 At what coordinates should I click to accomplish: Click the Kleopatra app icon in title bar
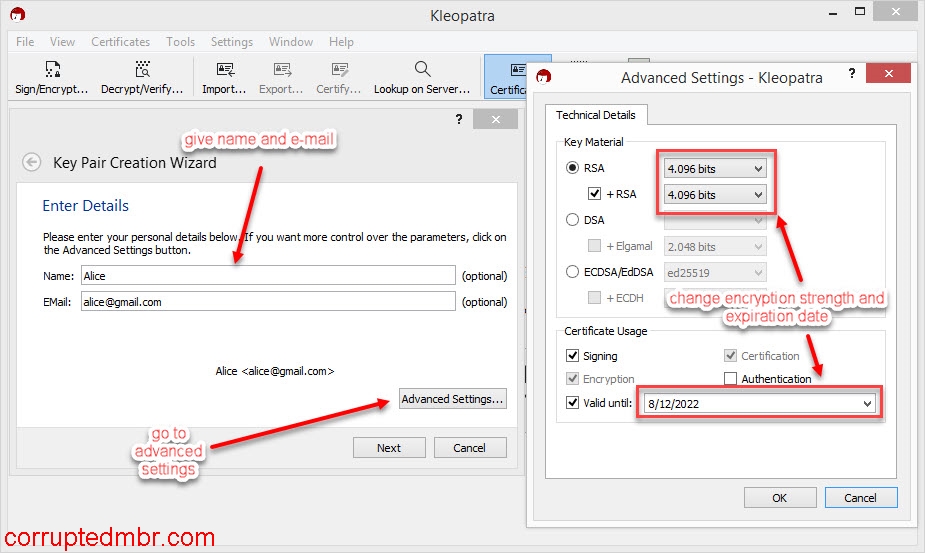pos(18,14)
